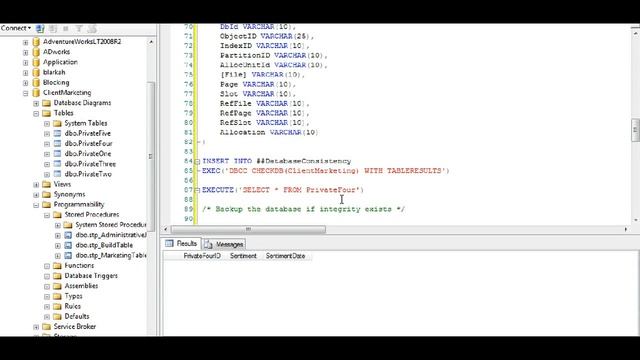Viewport: 640px width, 360px height.
Task: Select the Service Broker folder label
Action: point(75,327)
